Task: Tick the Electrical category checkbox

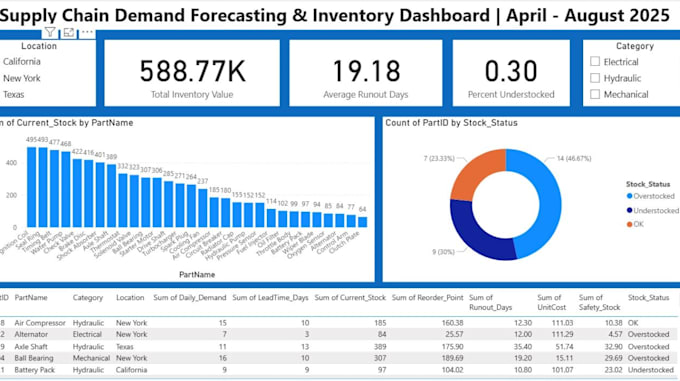Action: [x=595, y=62]
